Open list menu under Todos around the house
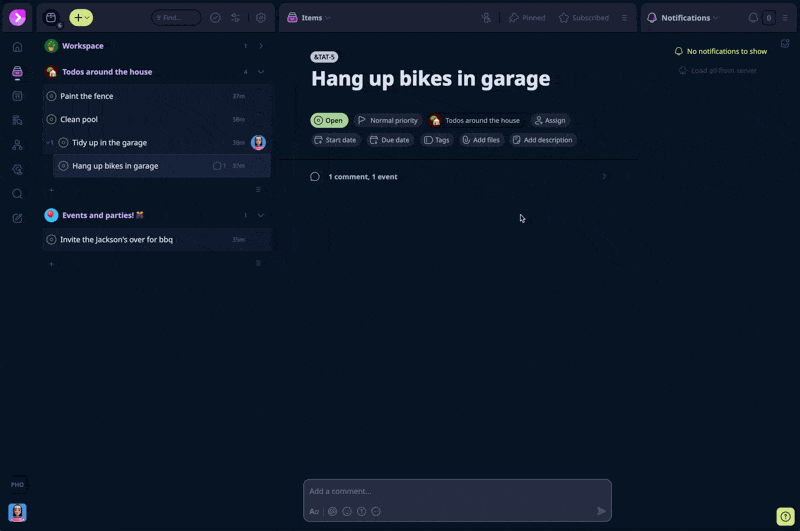 pos(258,190)
